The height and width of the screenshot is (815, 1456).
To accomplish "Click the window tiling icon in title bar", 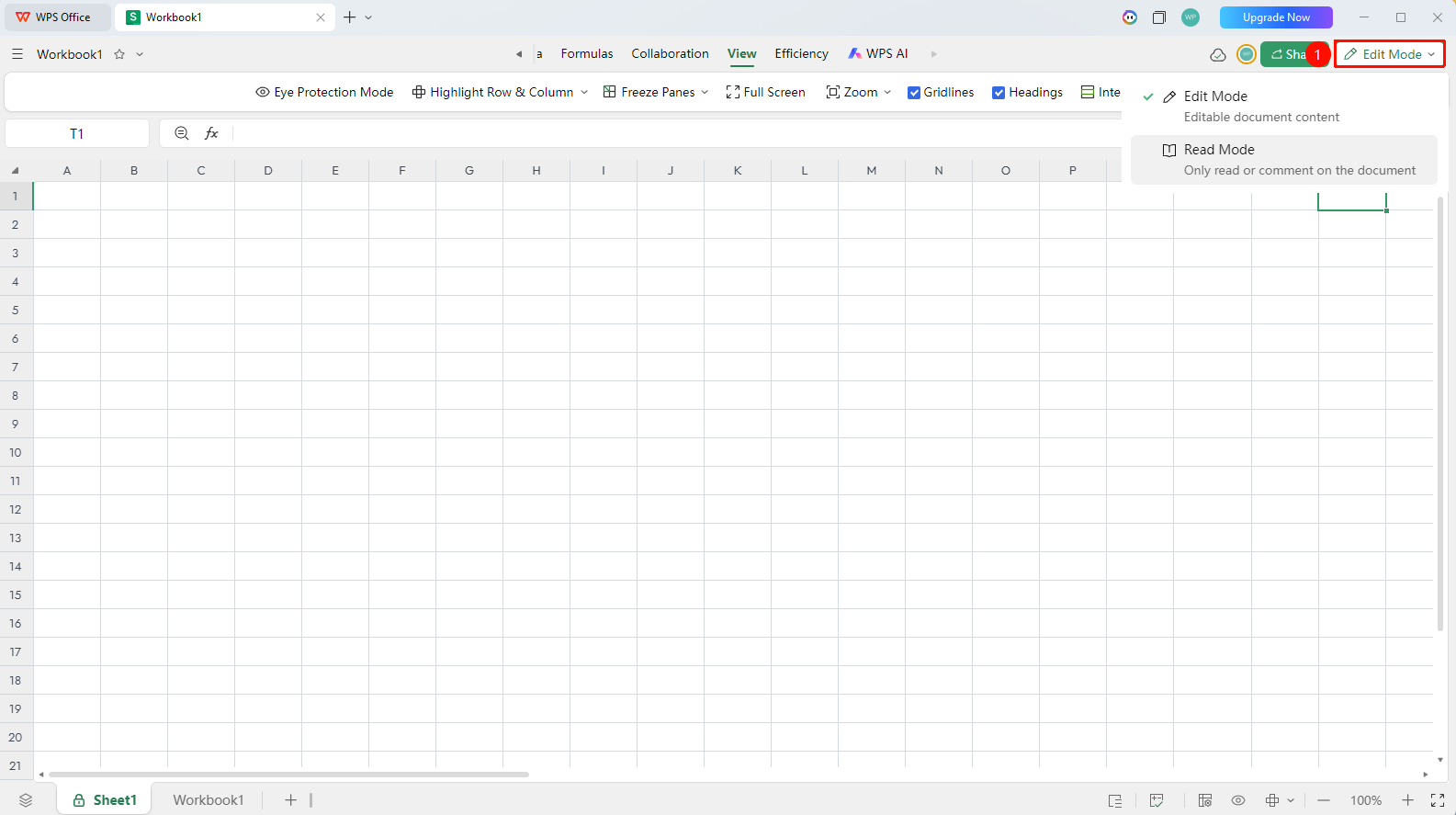I will click(x=1159, y=17).
